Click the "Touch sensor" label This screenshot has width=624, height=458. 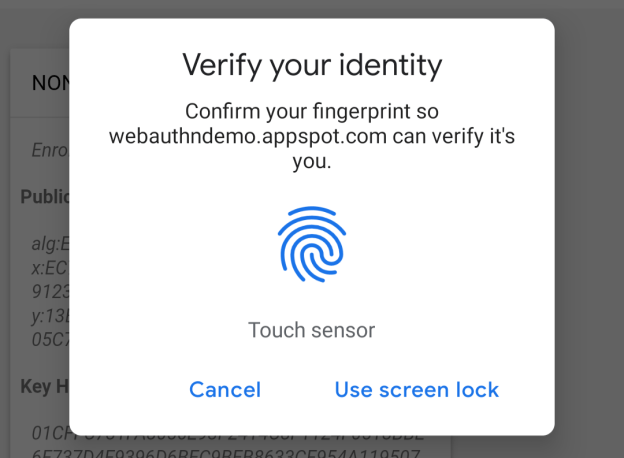point(312,330)
